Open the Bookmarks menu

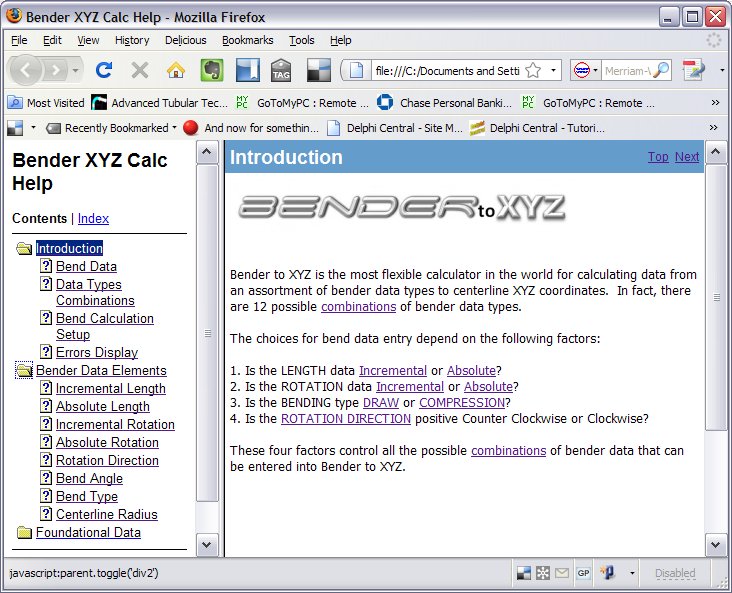pyautogui.click(x=249, y=40)
